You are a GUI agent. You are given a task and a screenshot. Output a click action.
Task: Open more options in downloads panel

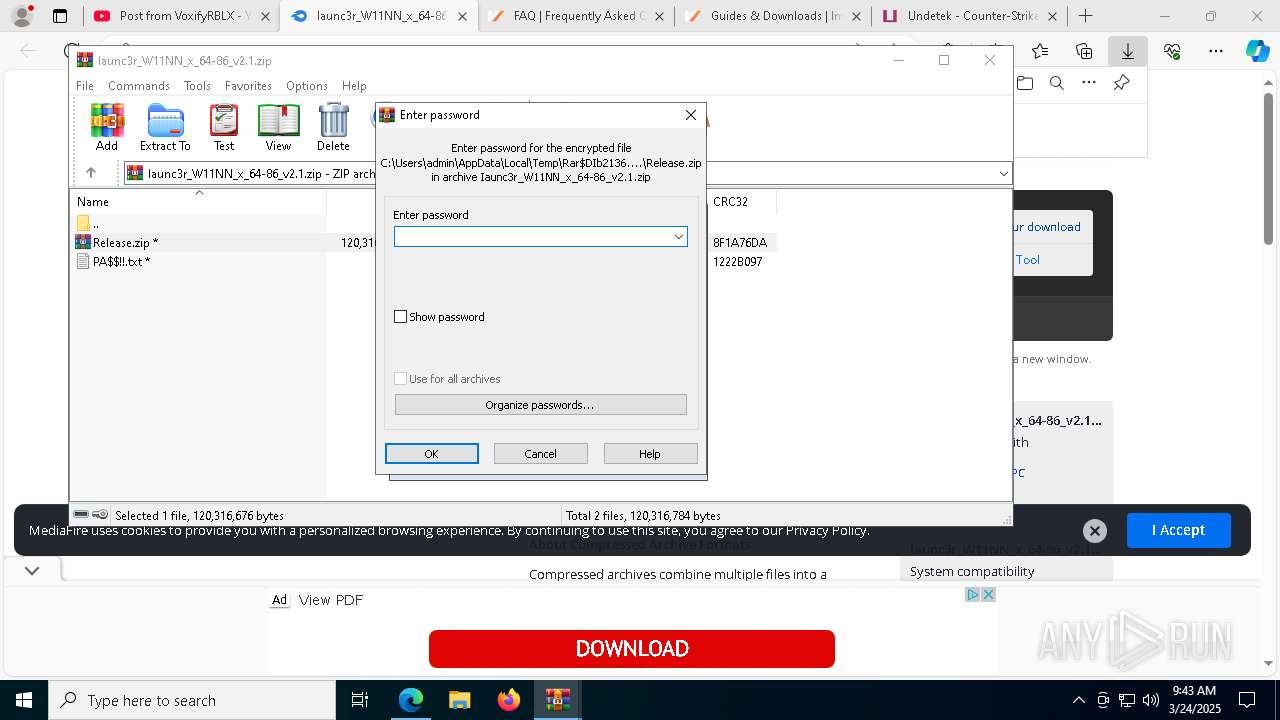[x=1089, y=83]
